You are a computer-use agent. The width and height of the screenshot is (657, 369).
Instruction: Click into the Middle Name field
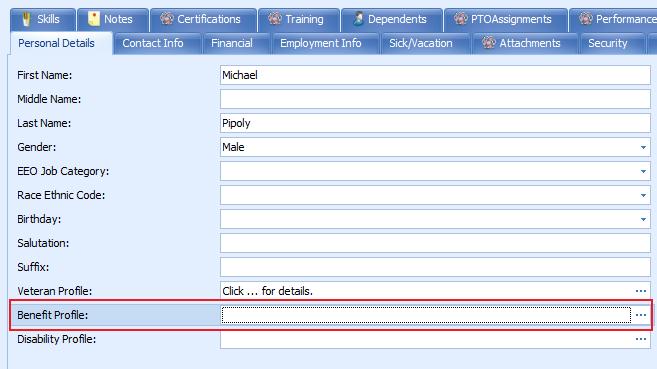coord(435,99)
